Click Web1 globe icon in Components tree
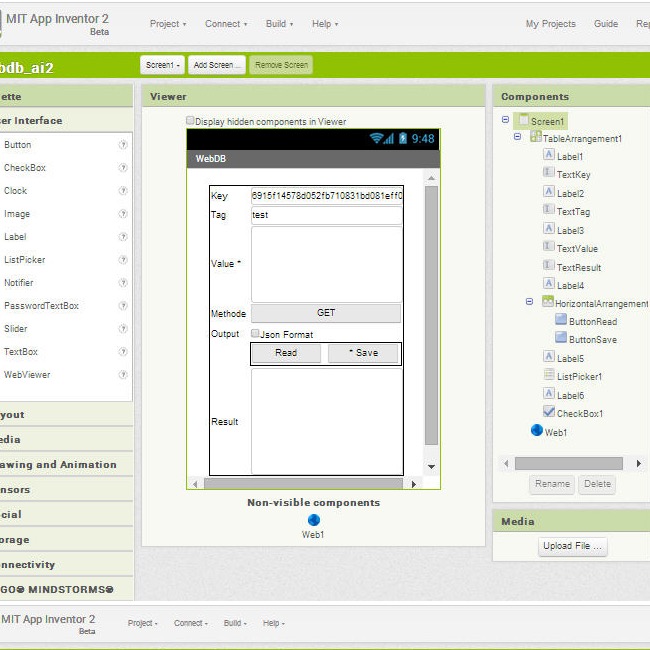This screenshot has width=650, height=650. coord(536,430)
